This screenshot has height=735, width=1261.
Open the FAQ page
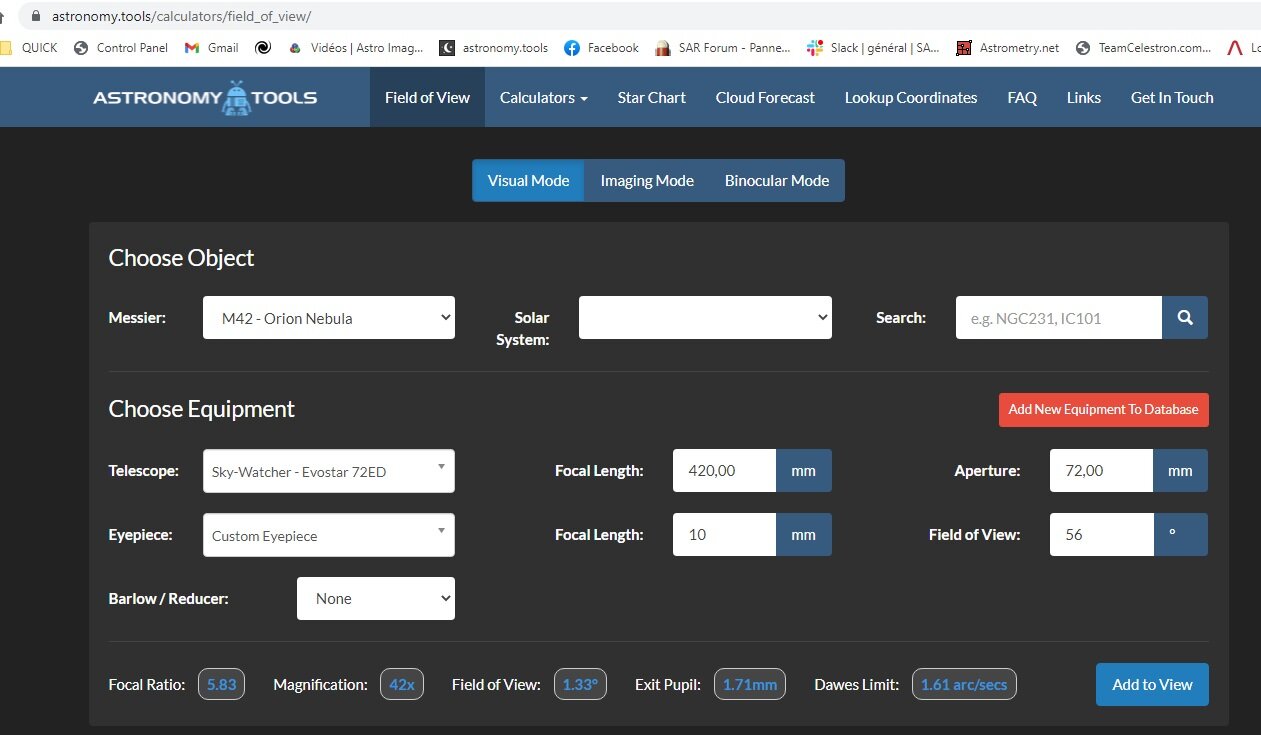(x=1022, y=97)
